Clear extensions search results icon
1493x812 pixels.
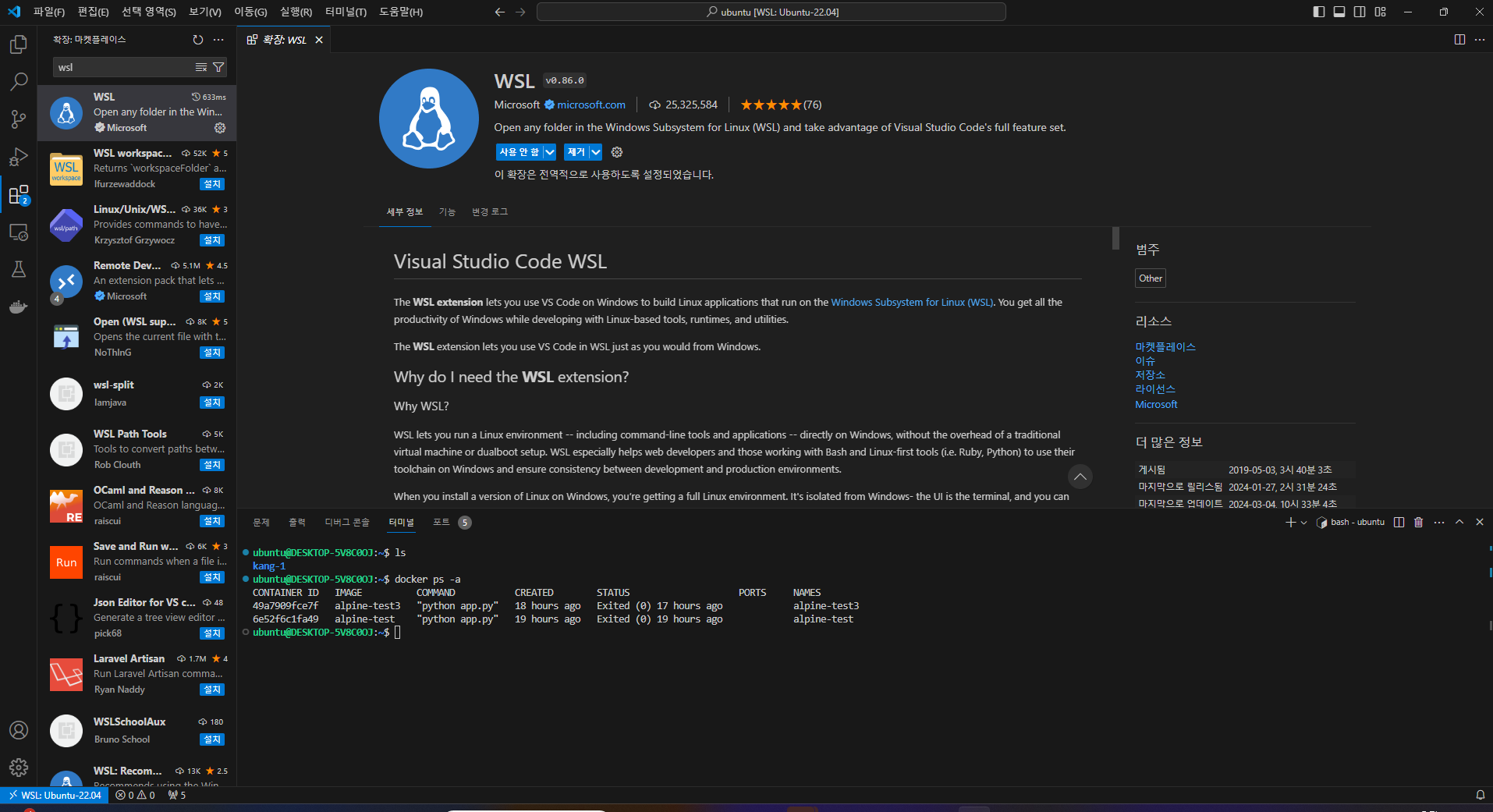coord(201,67)
